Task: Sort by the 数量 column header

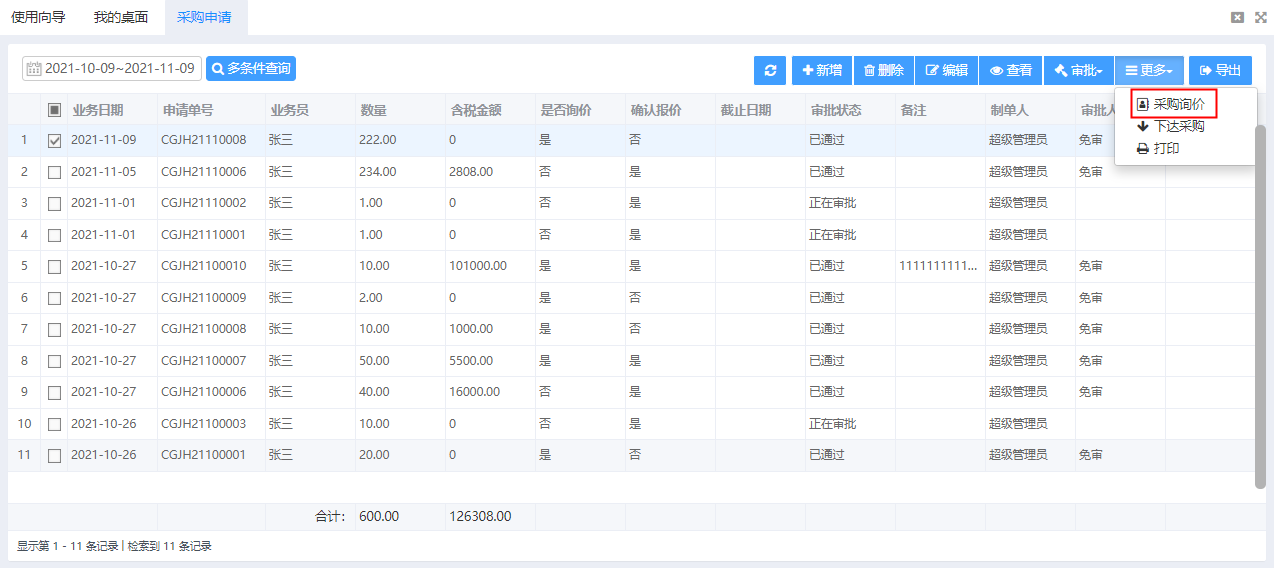Action: [400, 110]
